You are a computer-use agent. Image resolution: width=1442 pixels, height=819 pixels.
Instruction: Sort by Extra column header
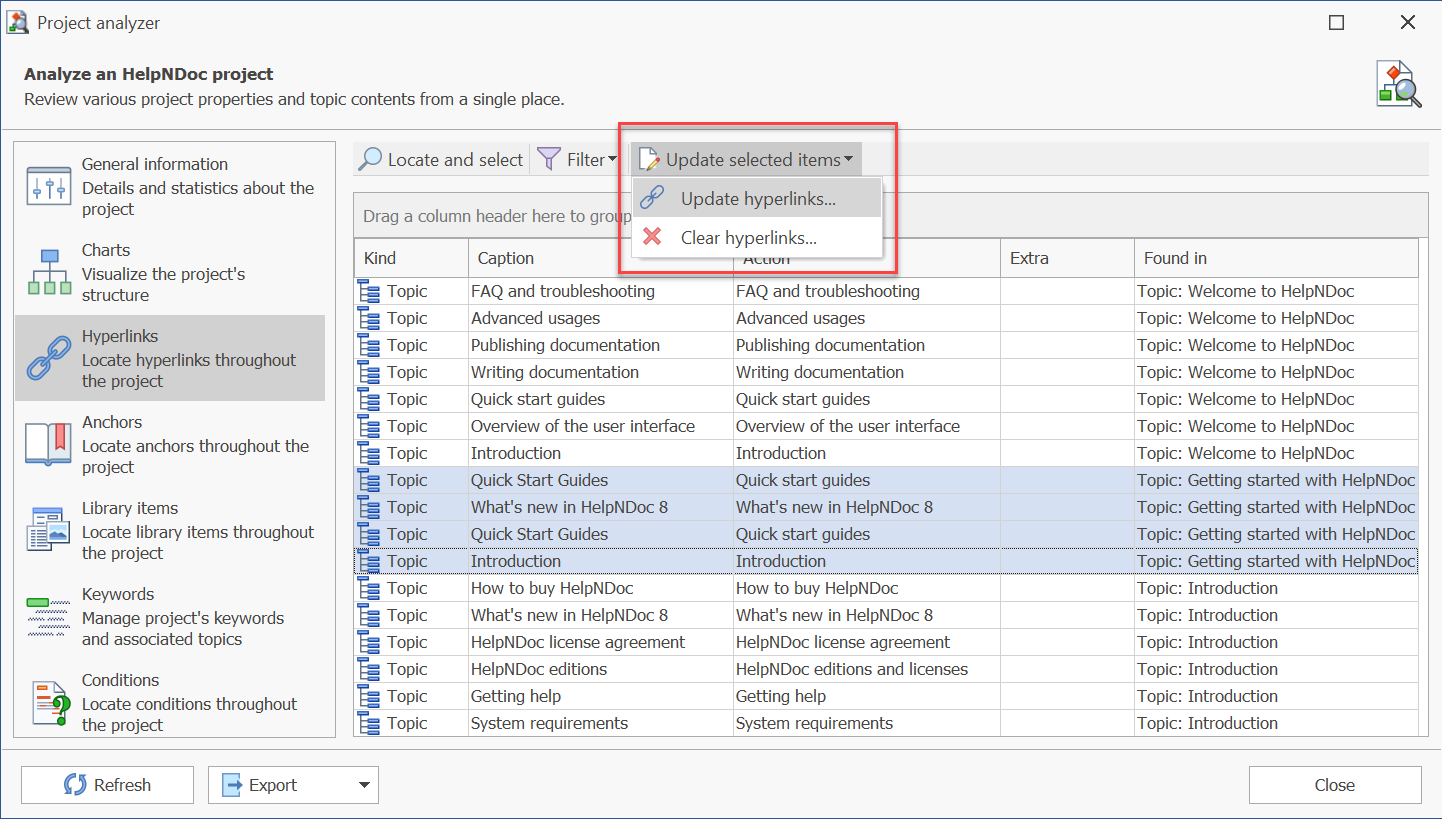(1067, 258)
